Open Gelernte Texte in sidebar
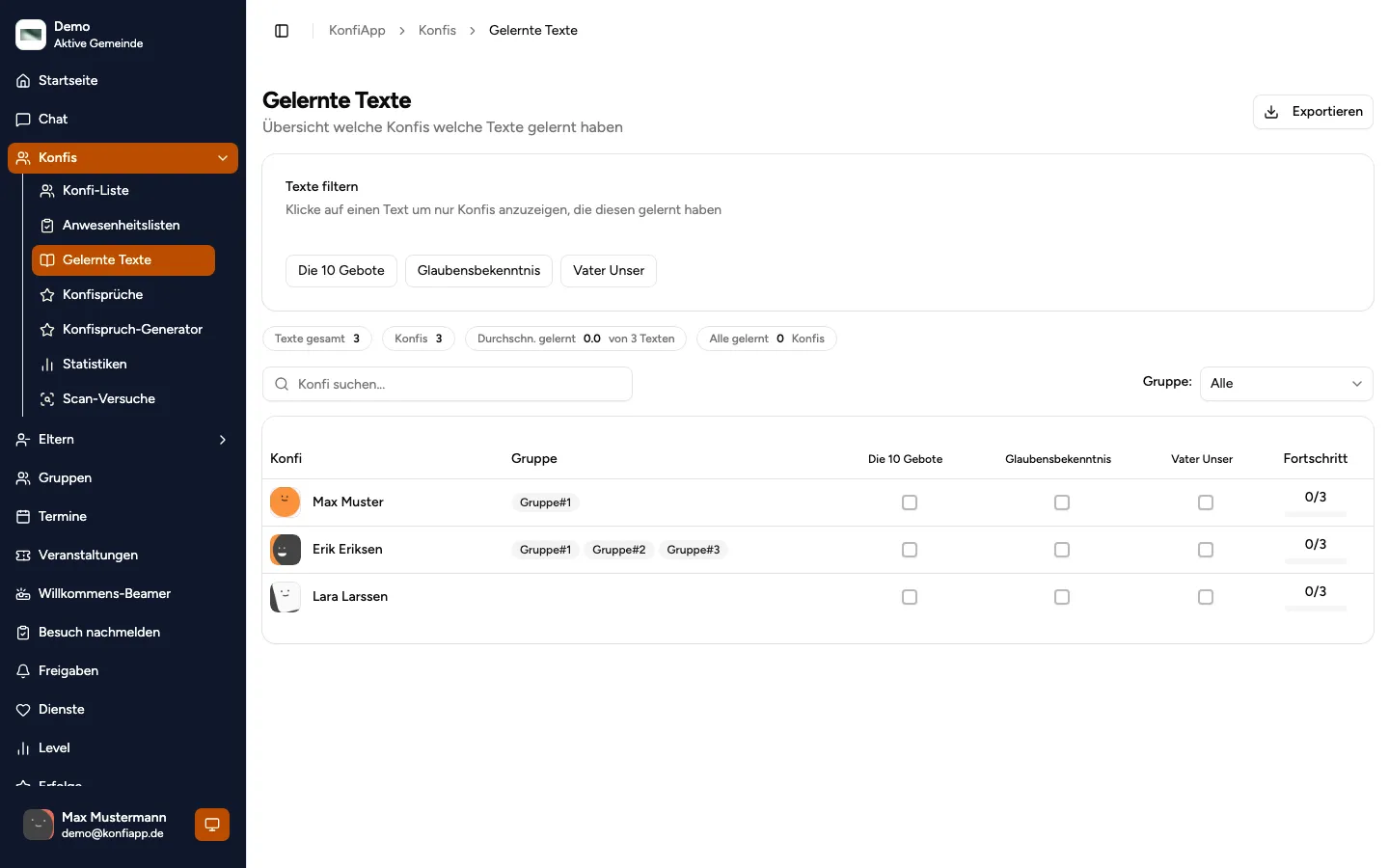This screenshot has width=1389, height=868. click(x=123, y=260)
